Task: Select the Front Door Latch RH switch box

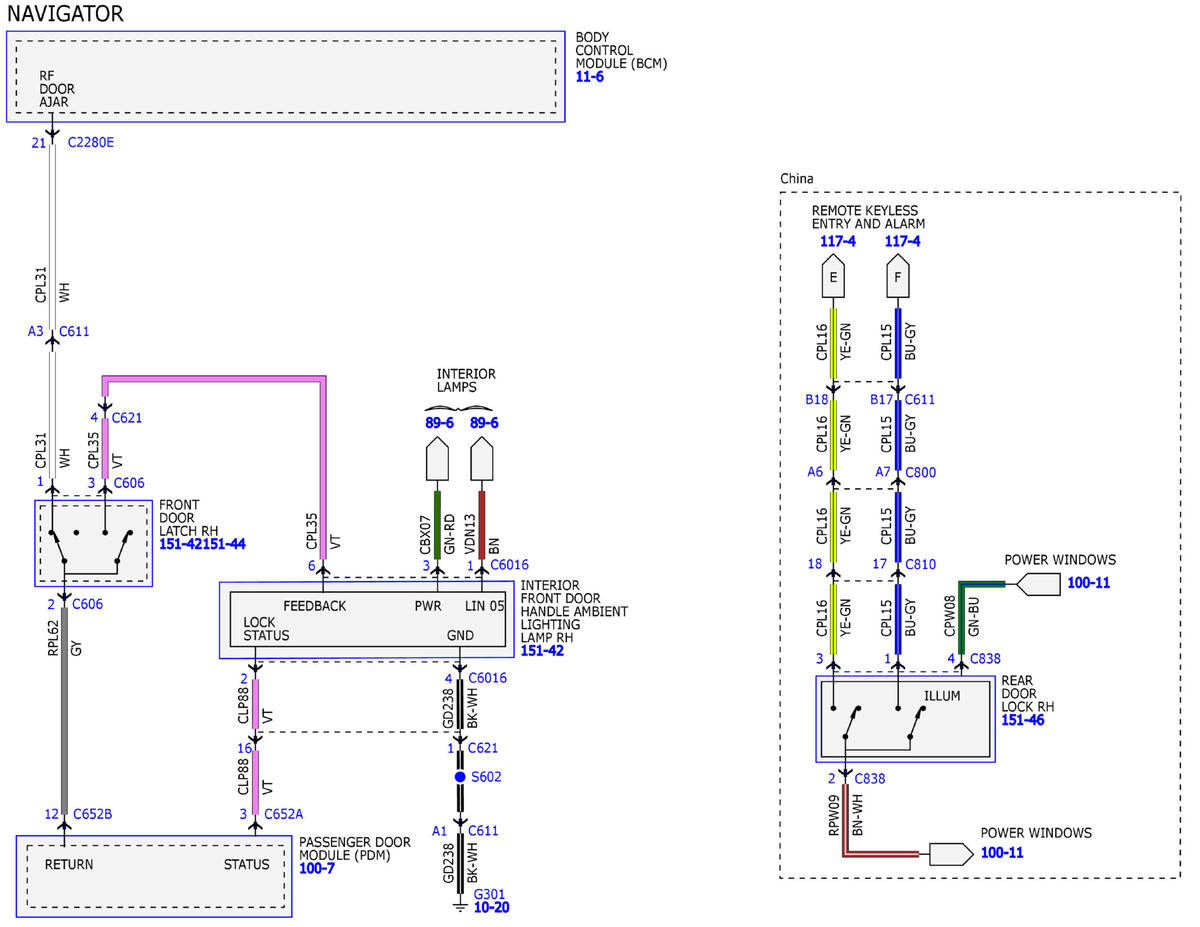Action: coord(93,542)
